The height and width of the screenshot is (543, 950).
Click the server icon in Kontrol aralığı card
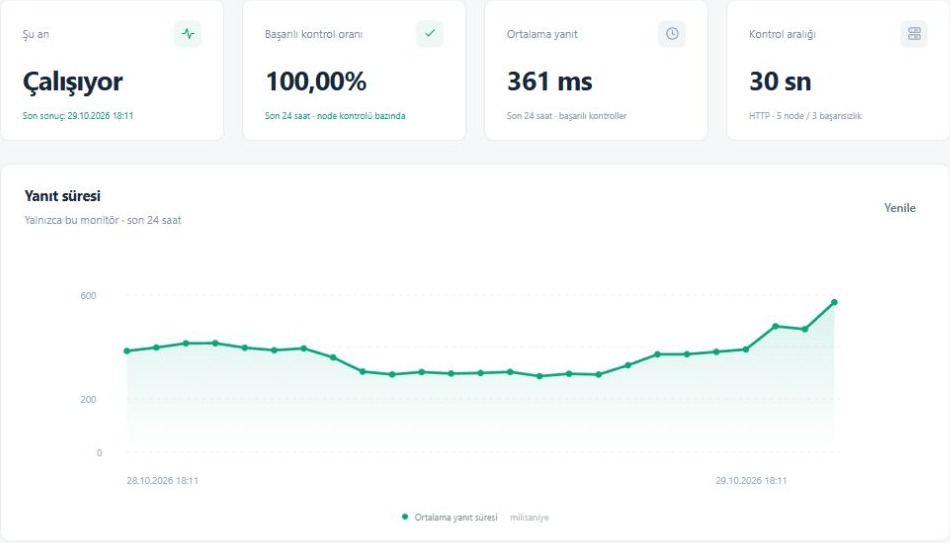tap(914, 34)
